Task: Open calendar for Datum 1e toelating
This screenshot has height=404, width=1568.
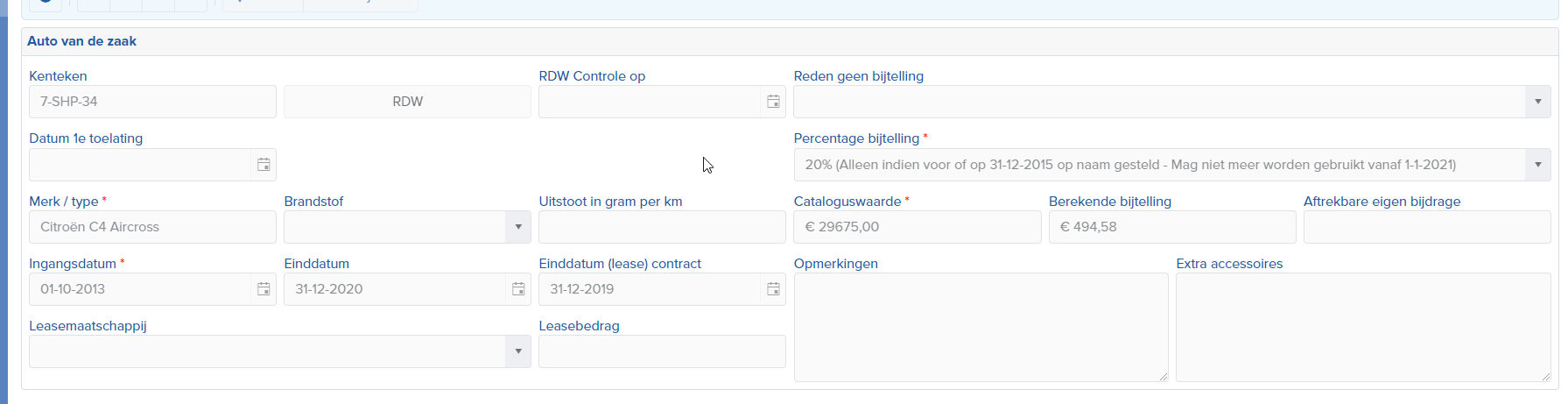Action: click(264, 165)
